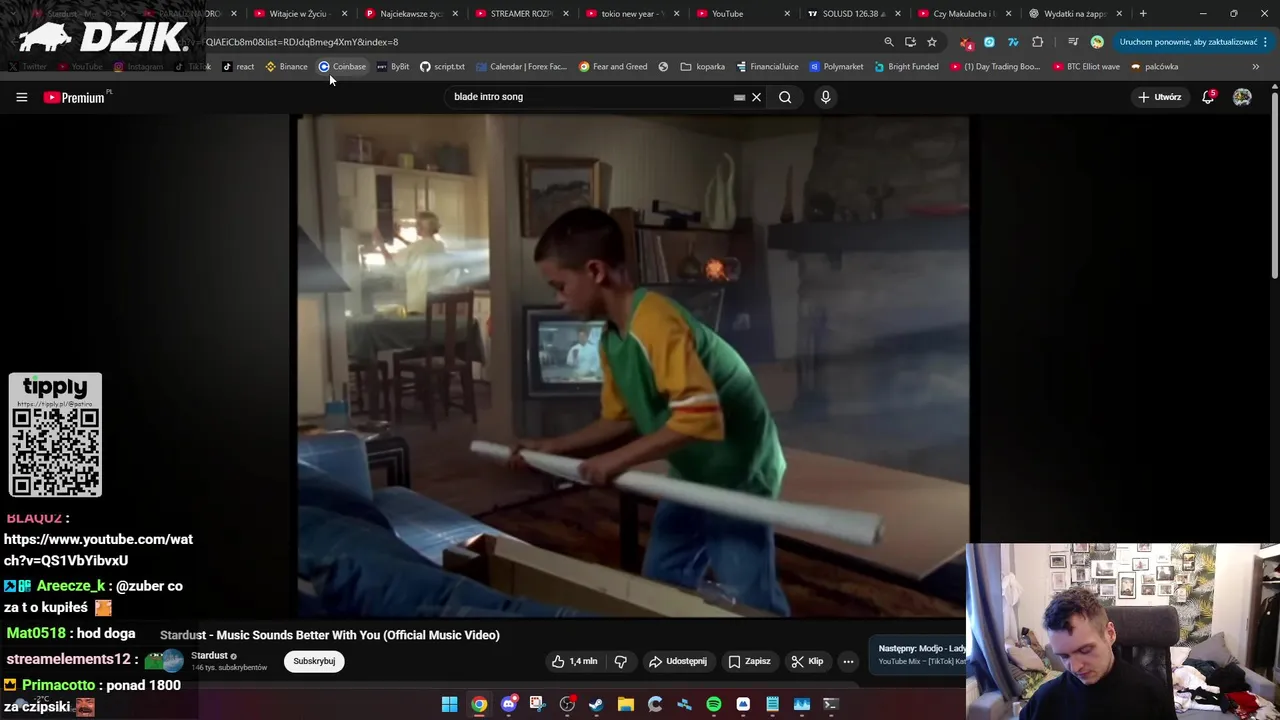Go to the YouTube Premium home logo

pyautogui.click(x=77, y=97)
